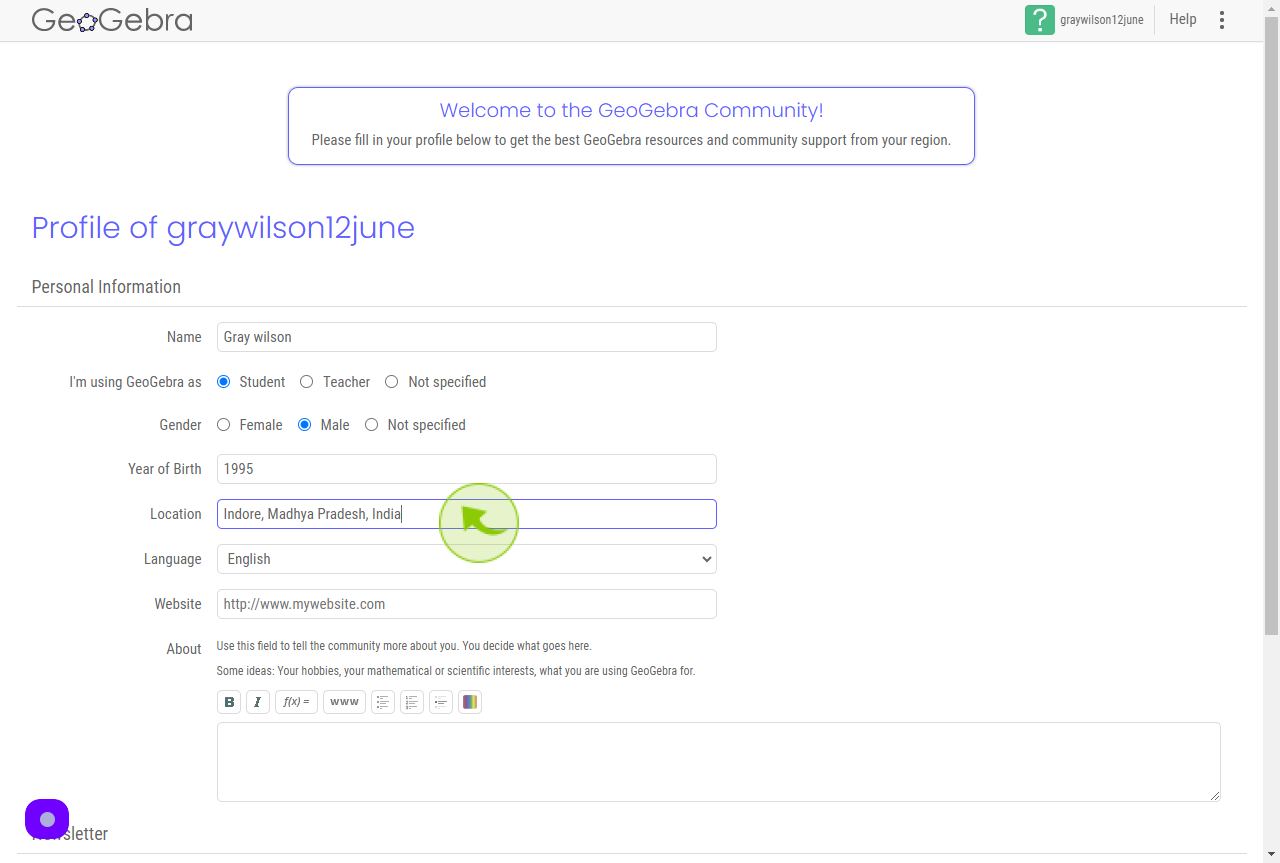Open the text color picker
Viewport: 1280px width, 863px height.
coord(470,702)
